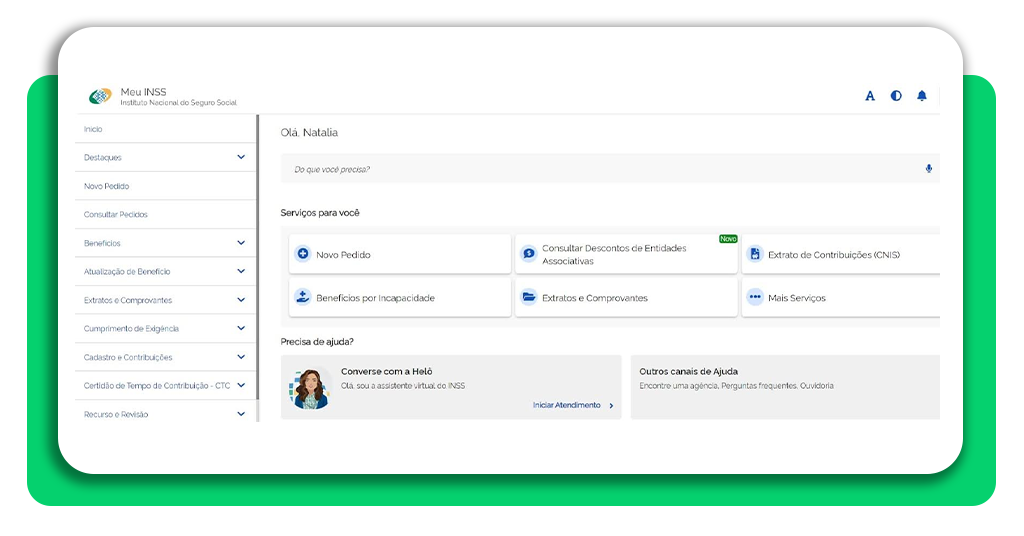Click the Benefícios por Incapacidade icon
The height and width of the screenshot is (536, 1024).
[303, 297]
